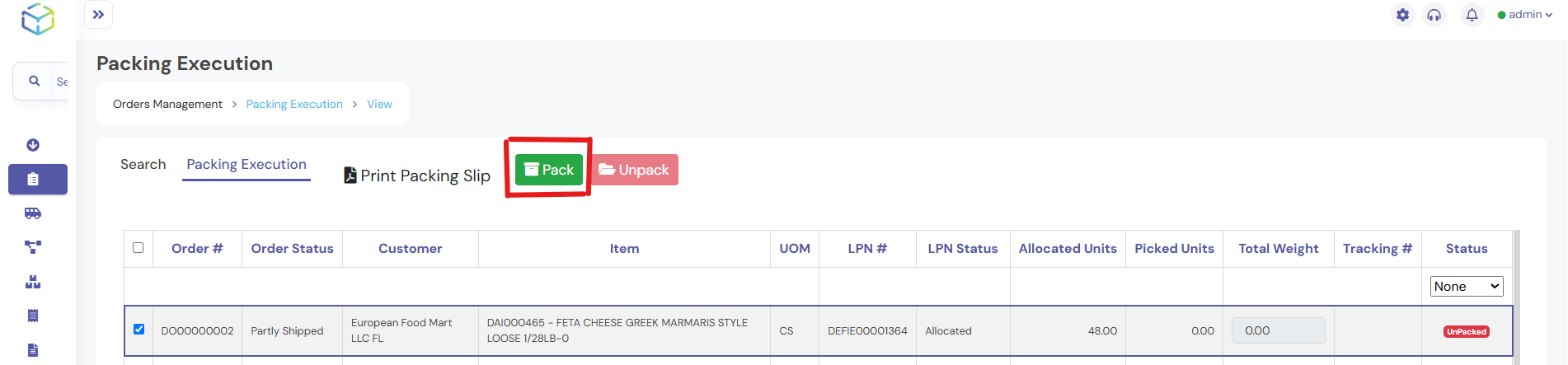The width and height of the screenshot is (1568, 365).
Task: Switch to the Search tab
Action: (143, 165)
